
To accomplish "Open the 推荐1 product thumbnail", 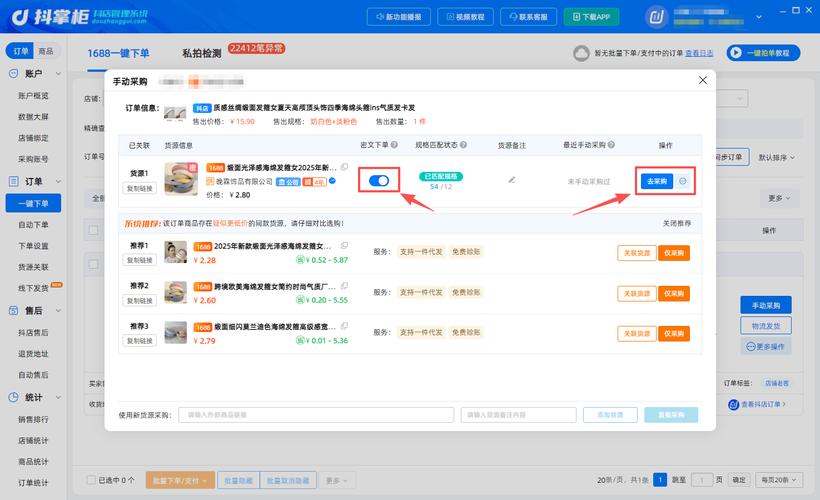I will pos(175,252).
